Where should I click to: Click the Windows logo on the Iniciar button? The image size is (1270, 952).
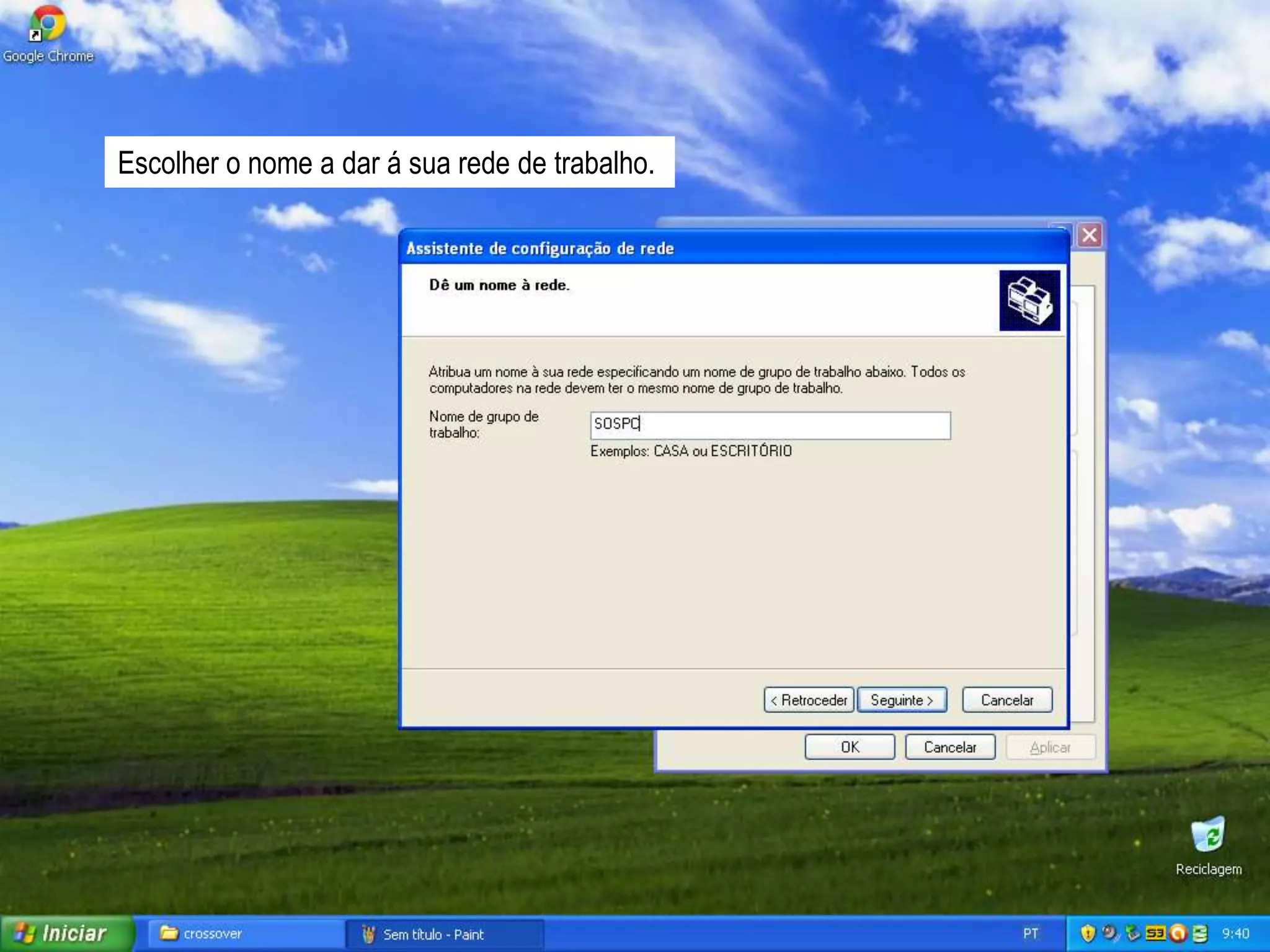[25, 933]
